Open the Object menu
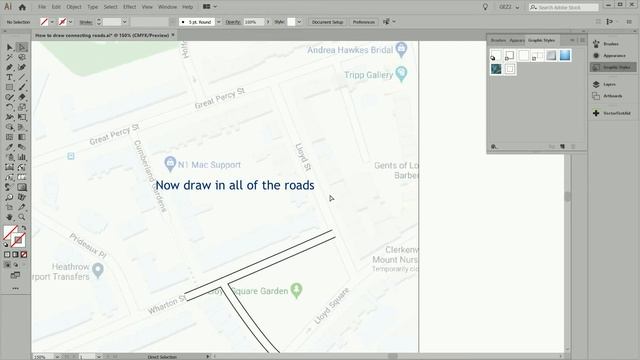Image resolution: width=640 pixels, height=360 pixels. [x=74, y=7]
